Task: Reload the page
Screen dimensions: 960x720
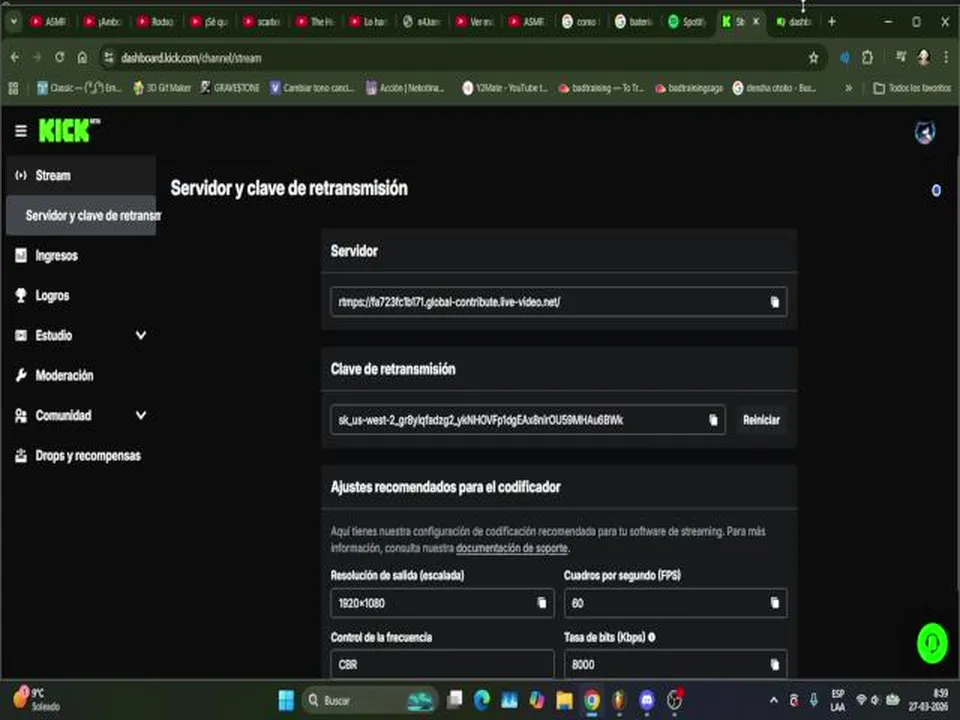Action: click(59, 58)
